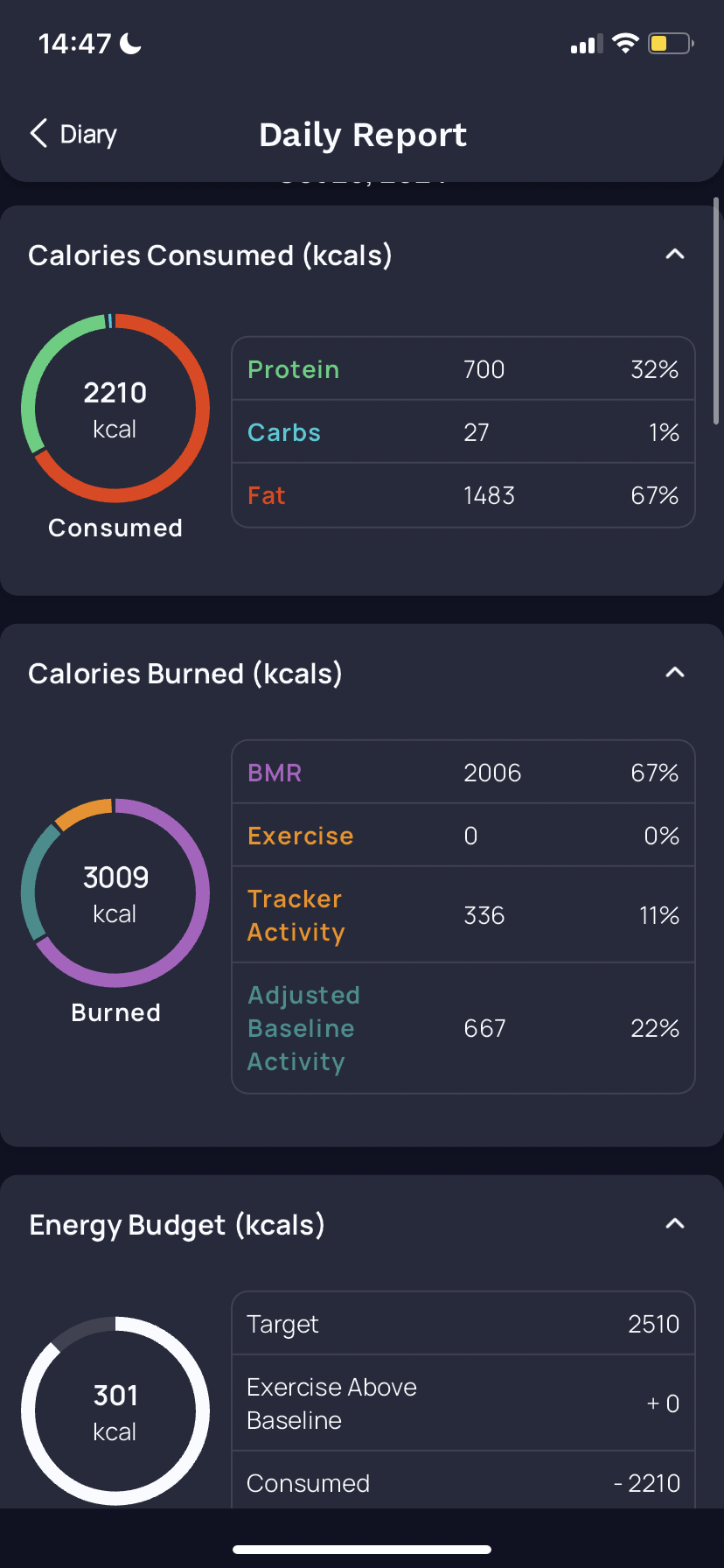Tap the 3009 kcal burned donut chart

115,893
